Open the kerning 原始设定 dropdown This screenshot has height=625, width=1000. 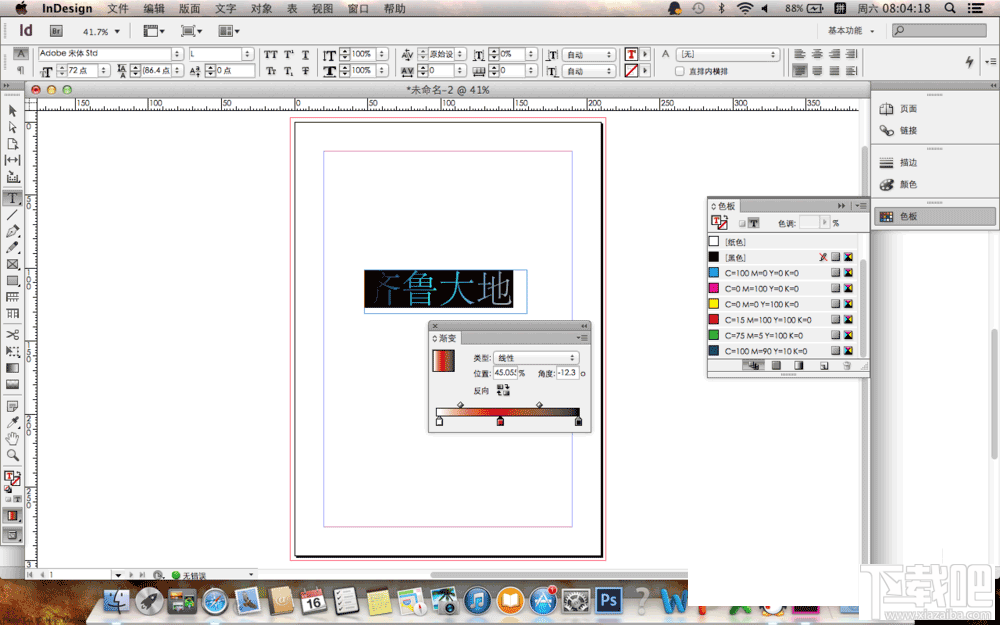[460, 55]
